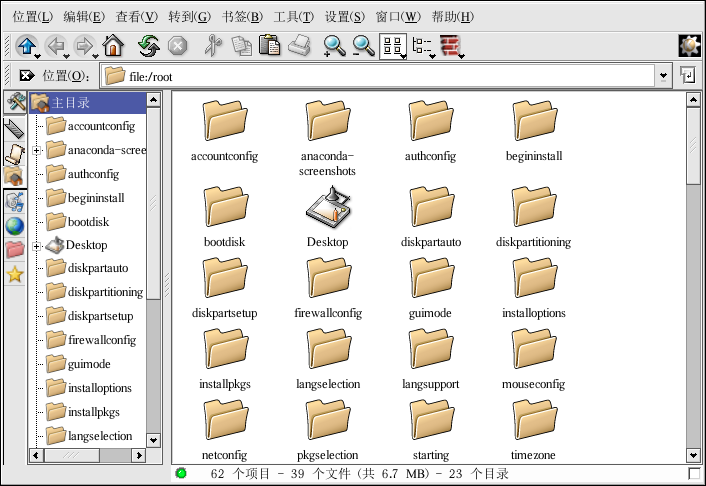Viewport: 706px width, 486px height.
Task: Click the Cut scissors icon
Action: coord(211,46)
